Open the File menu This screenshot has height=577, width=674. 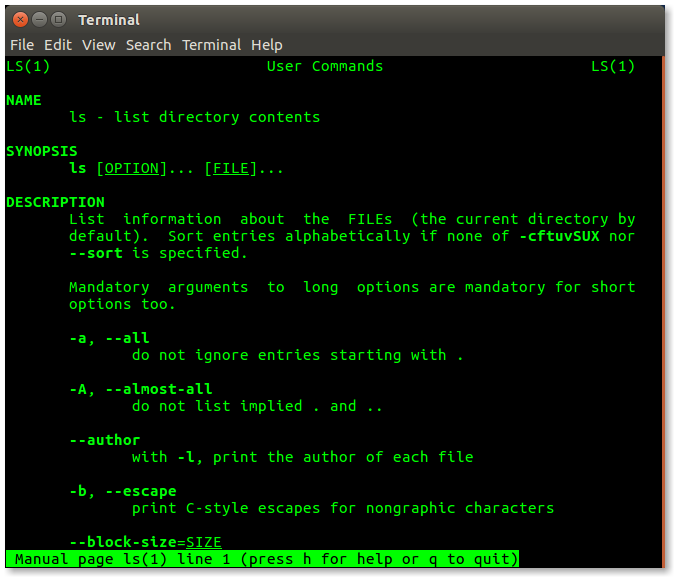tap(22, 45)
